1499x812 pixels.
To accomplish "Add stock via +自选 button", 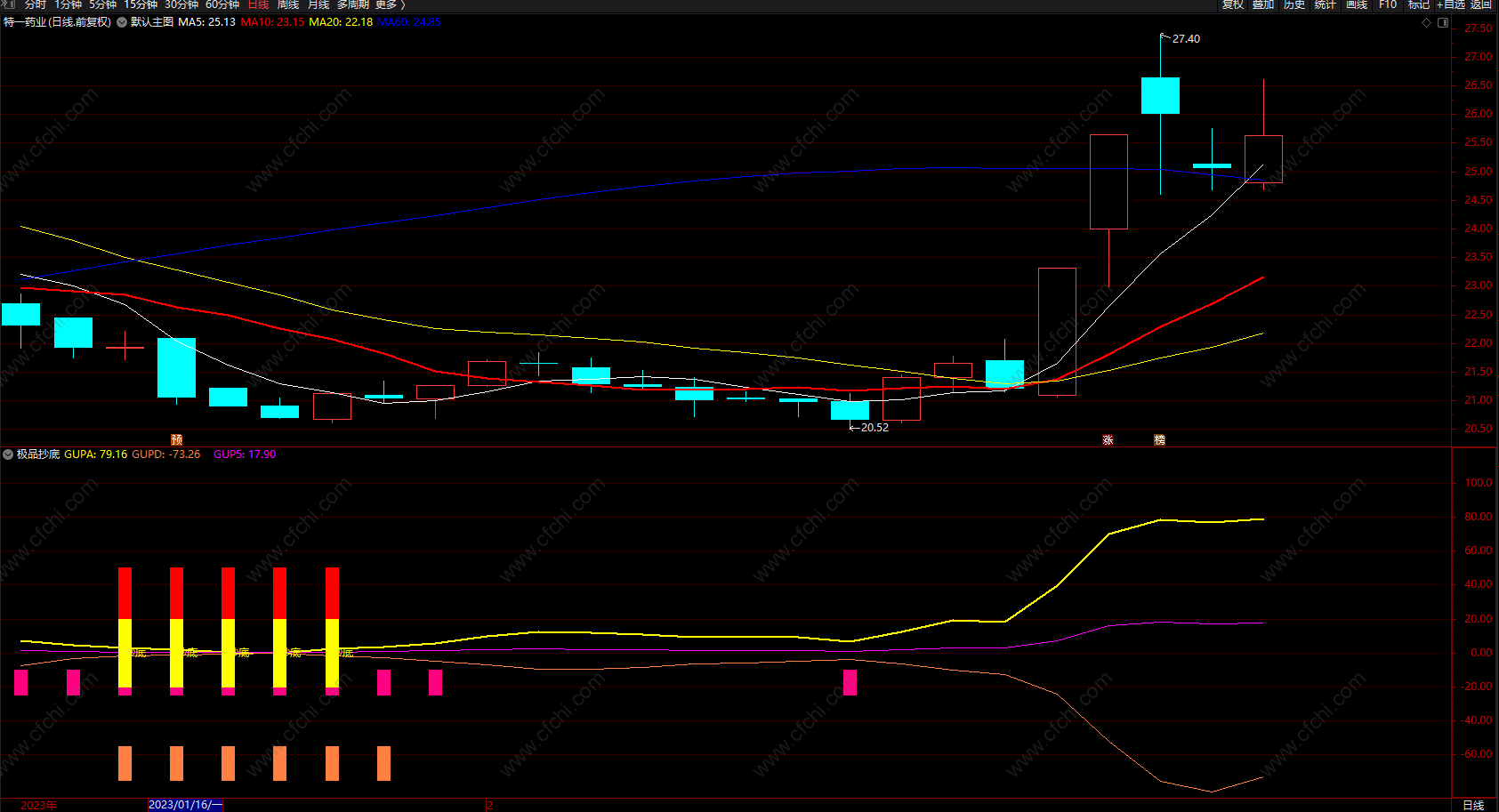I will click(1450, 4).
